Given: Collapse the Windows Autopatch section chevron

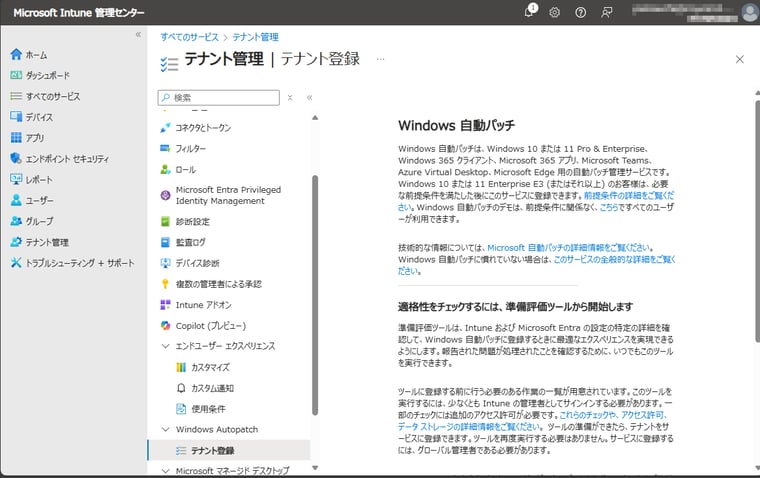Looking at the screenshot, I should pos(165,430).
